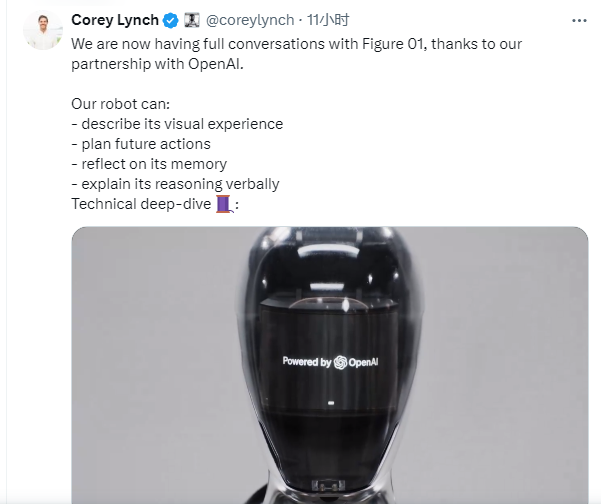601x504 pixels.
Task: Click the blue verified badge
Action: pos(171,20)
